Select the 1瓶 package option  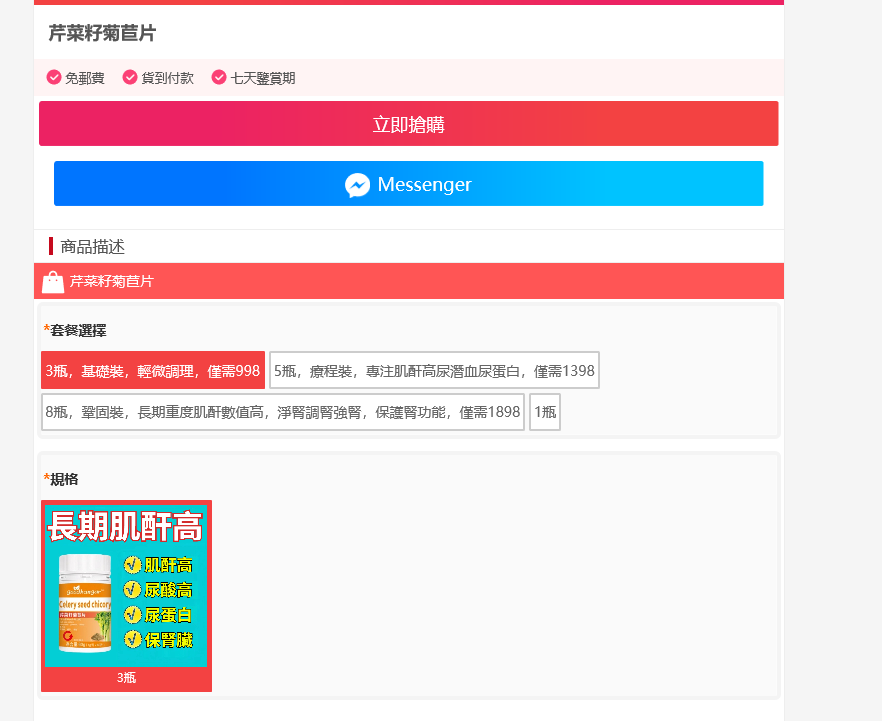(544, 412)
